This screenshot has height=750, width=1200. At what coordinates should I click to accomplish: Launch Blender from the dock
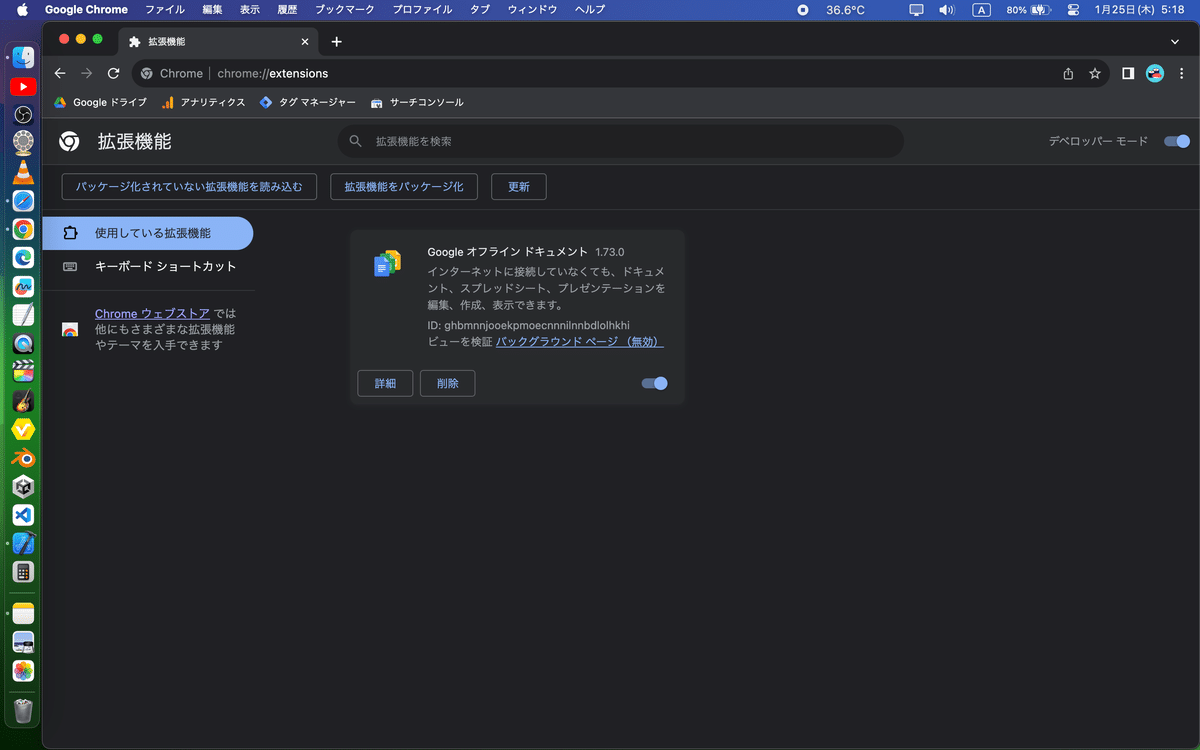click(24, 458)
